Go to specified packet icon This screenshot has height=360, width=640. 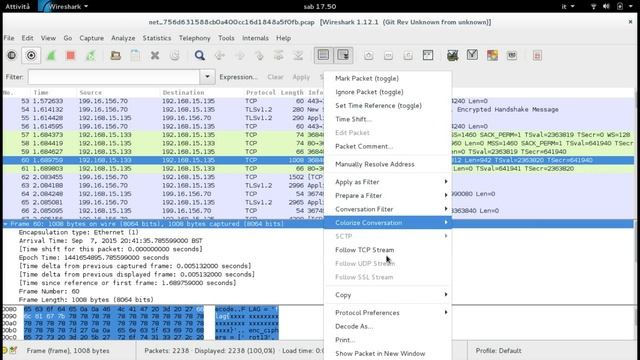259,55
